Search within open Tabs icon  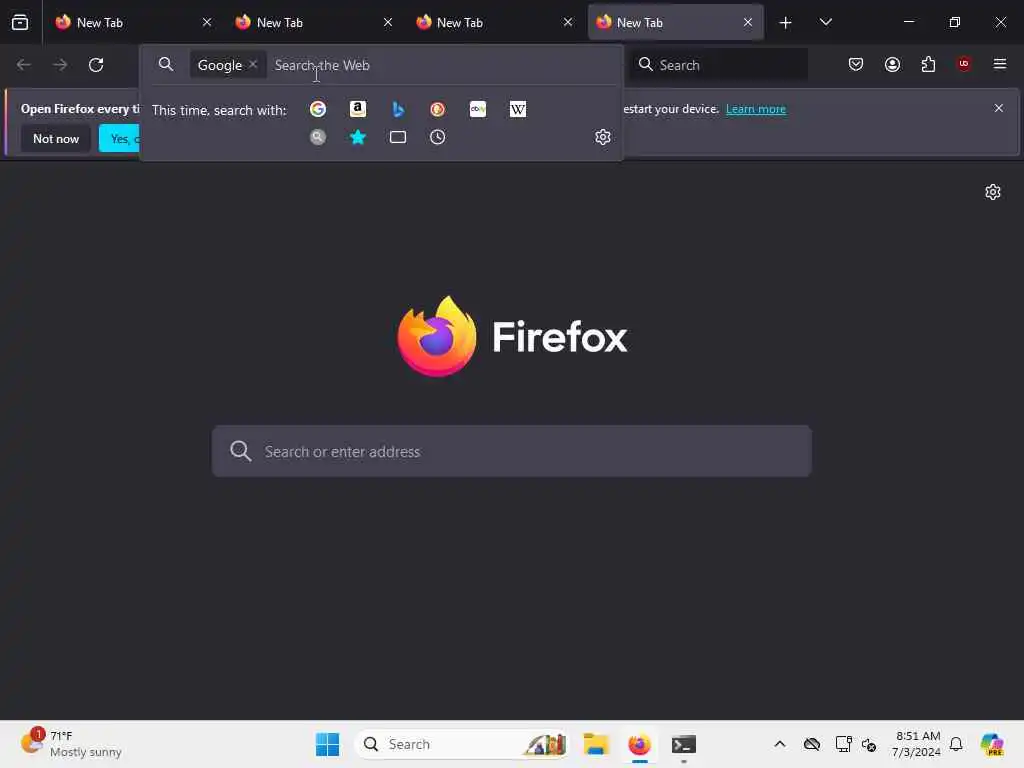click(398, 137)
